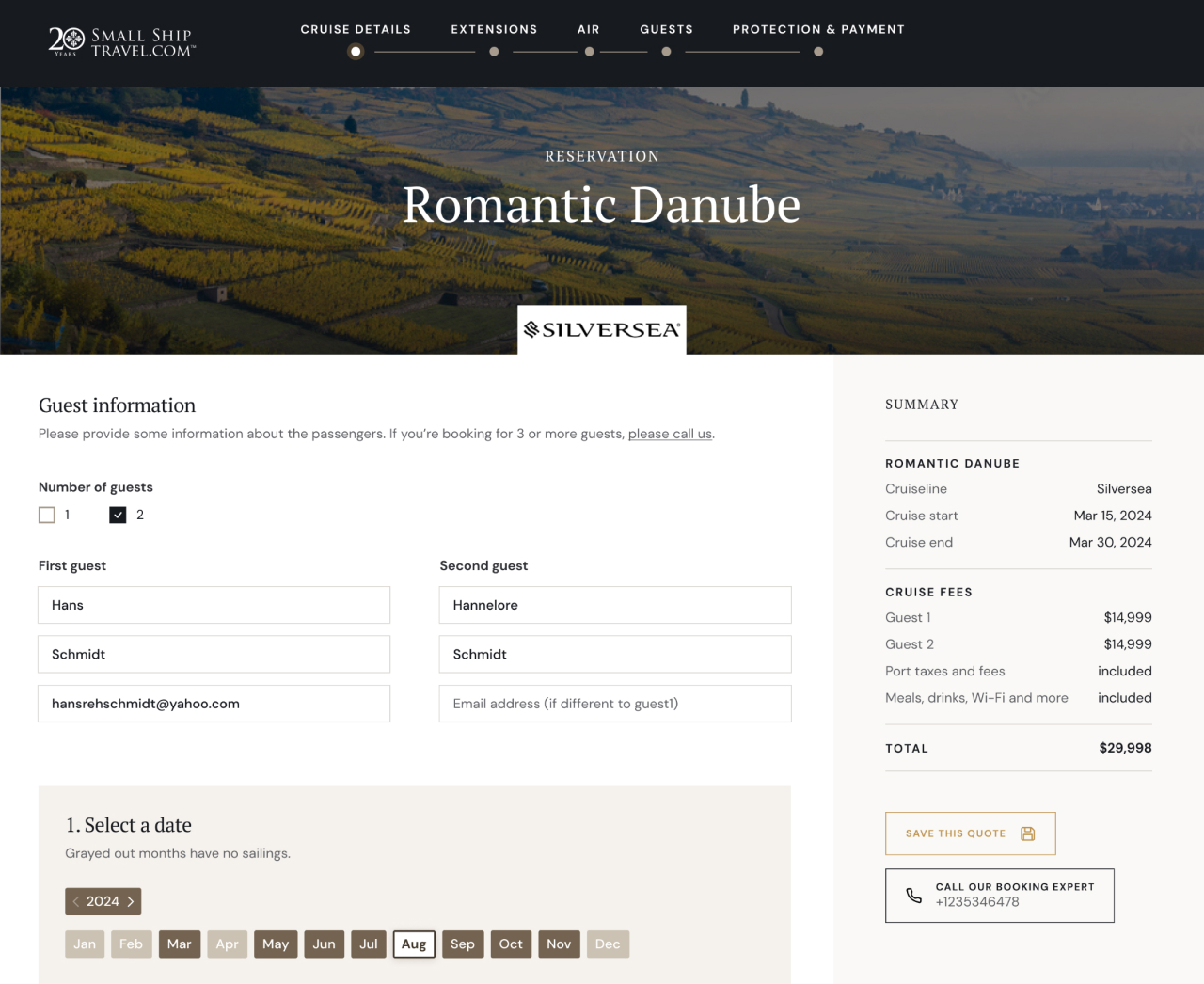Open the Extensions section in the navigation
Screen dimensions: 1204x984
pos(494,29)
